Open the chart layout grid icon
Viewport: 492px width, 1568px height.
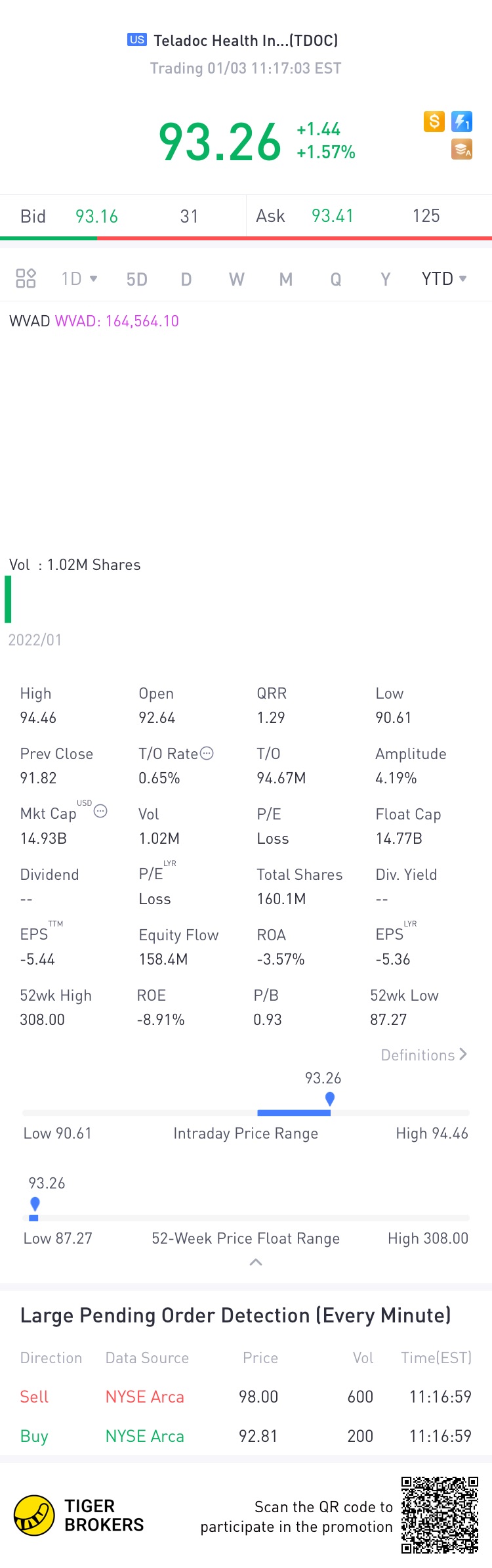point(26,278)
